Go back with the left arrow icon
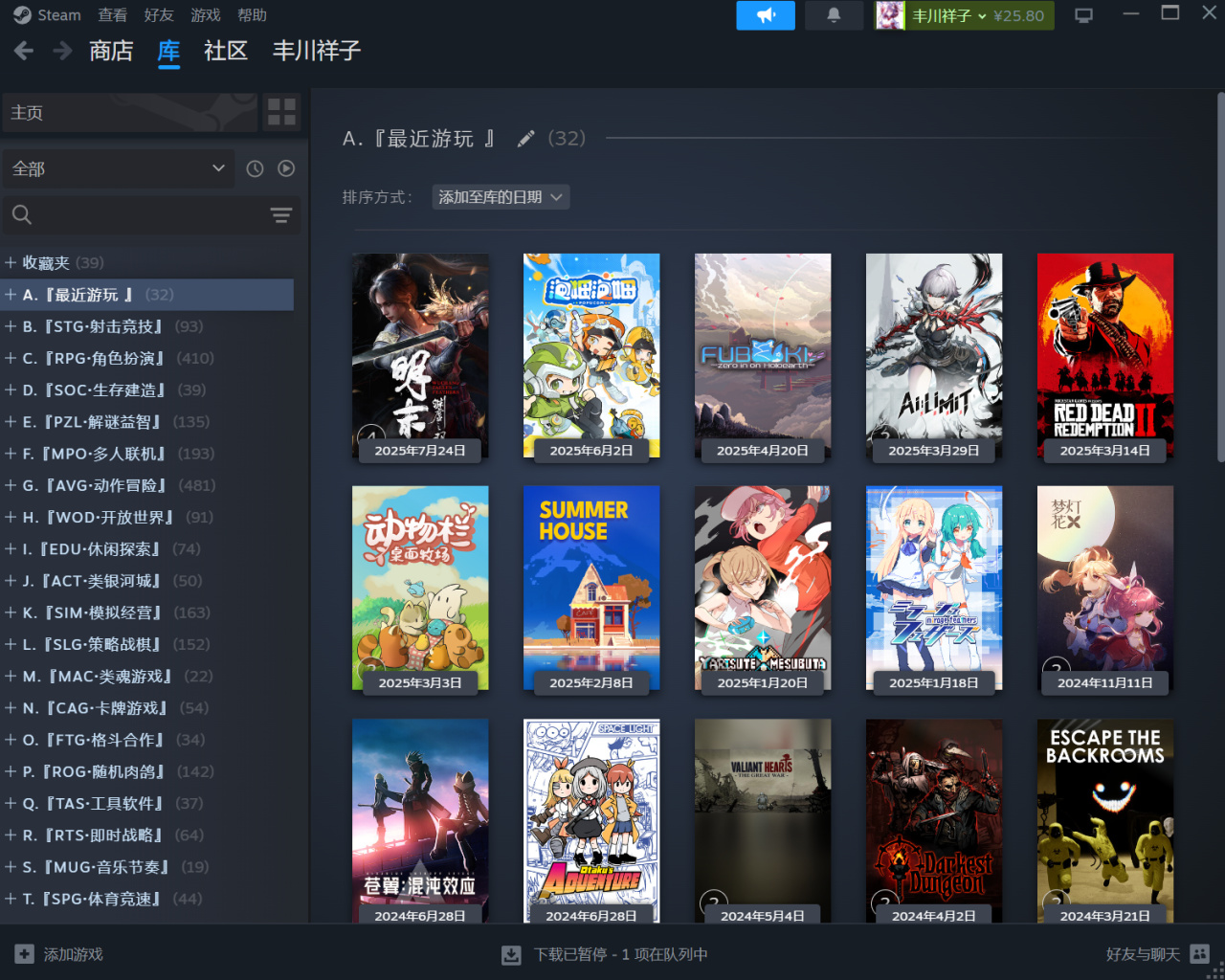 tap(24, 51)
